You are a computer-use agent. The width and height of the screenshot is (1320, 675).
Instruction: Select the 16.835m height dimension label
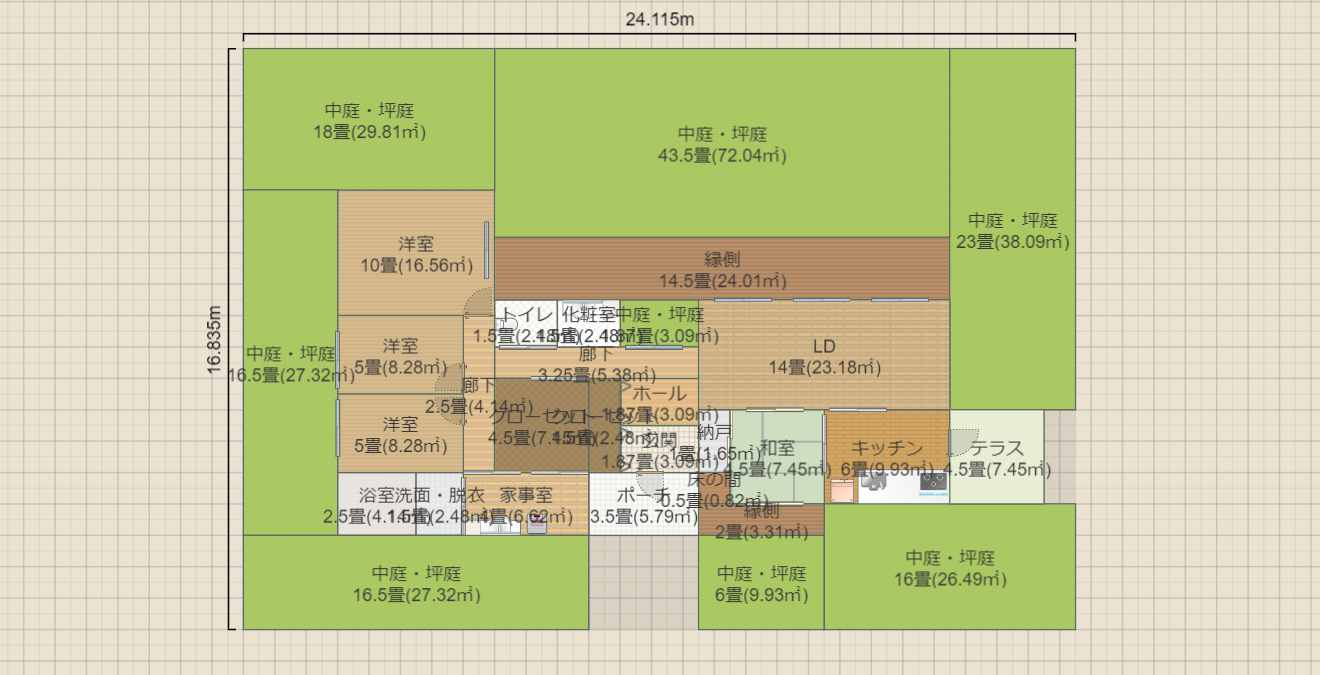215,340
